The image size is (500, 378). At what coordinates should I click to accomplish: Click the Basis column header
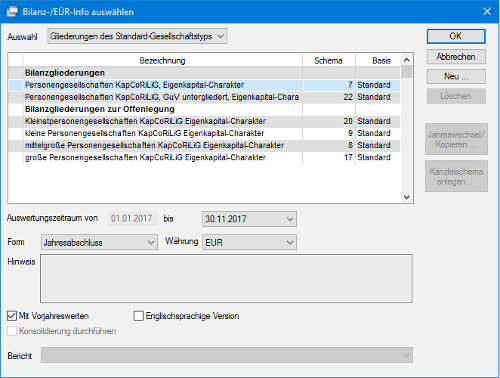378,60
